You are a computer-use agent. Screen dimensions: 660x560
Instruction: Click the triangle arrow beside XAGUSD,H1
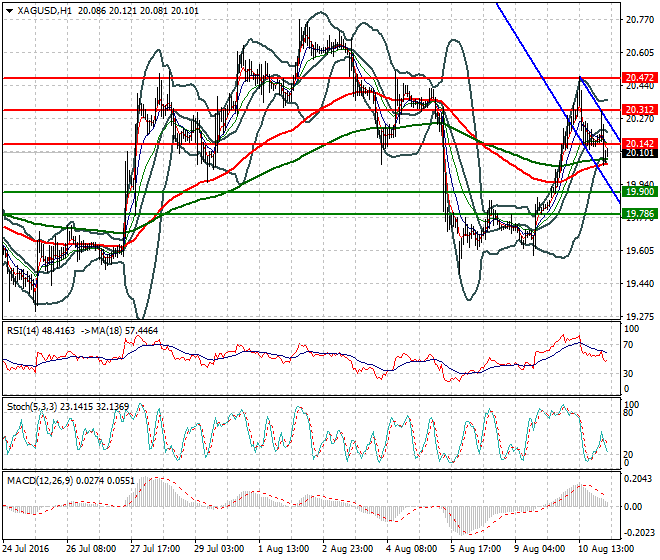point(10,11)
